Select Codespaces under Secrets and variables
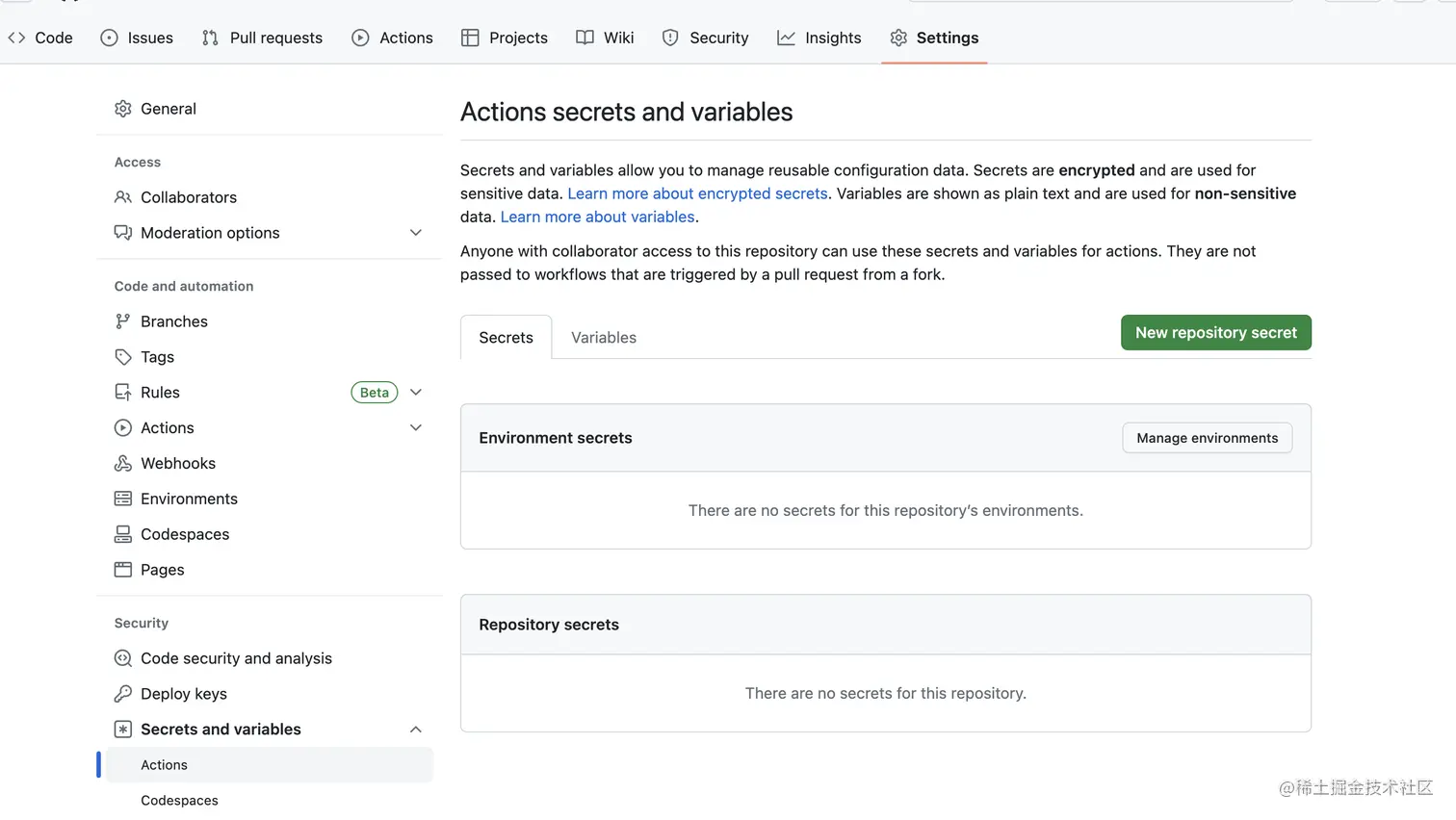Viewport: 1456px width, 820px height. (179, 801)
